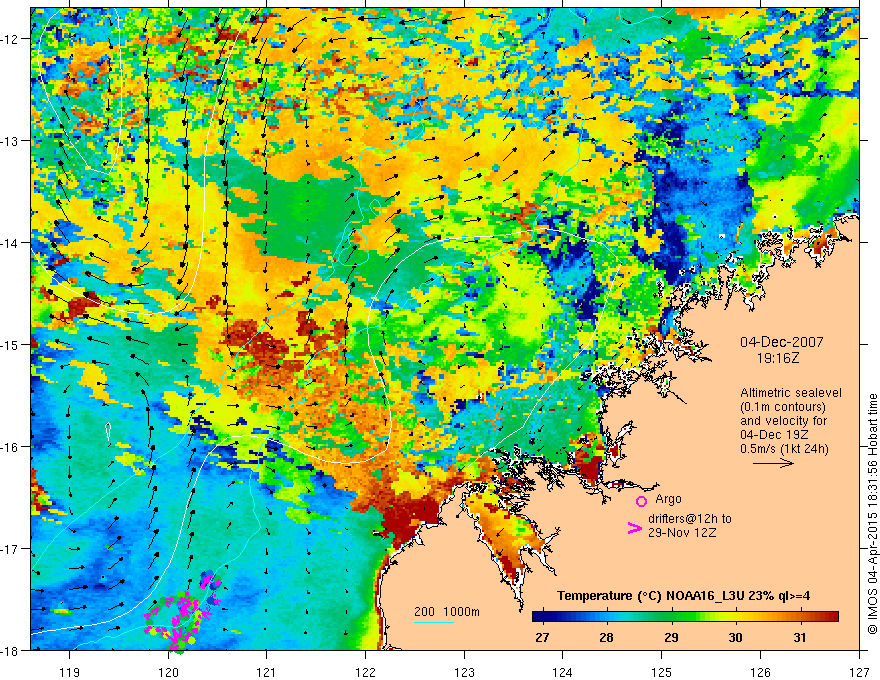
Task: Click the 'Altimetric sealevel' caption line
Action: click(791, 393)
